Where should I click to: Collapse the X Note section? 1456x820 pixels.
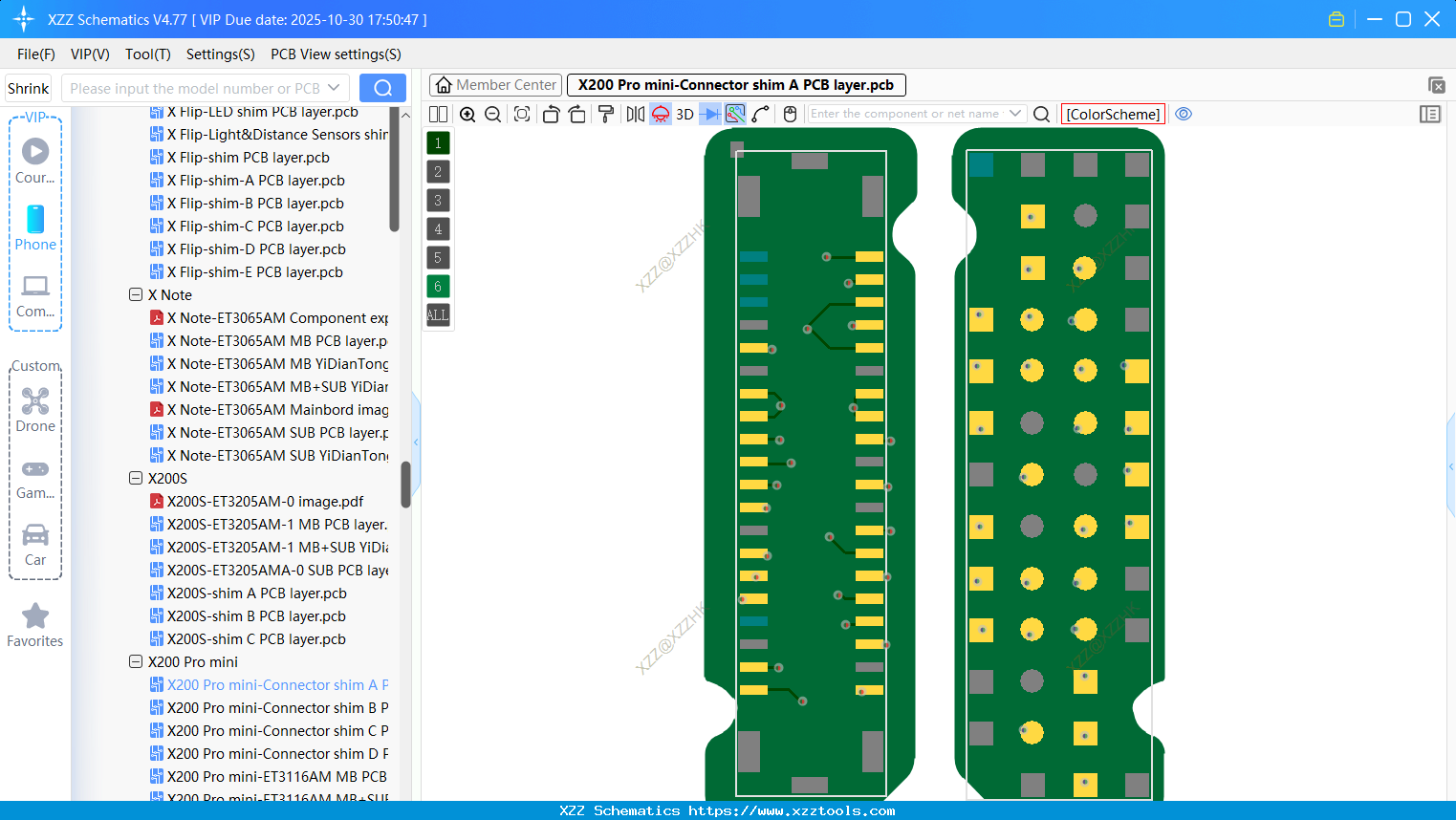136,294
